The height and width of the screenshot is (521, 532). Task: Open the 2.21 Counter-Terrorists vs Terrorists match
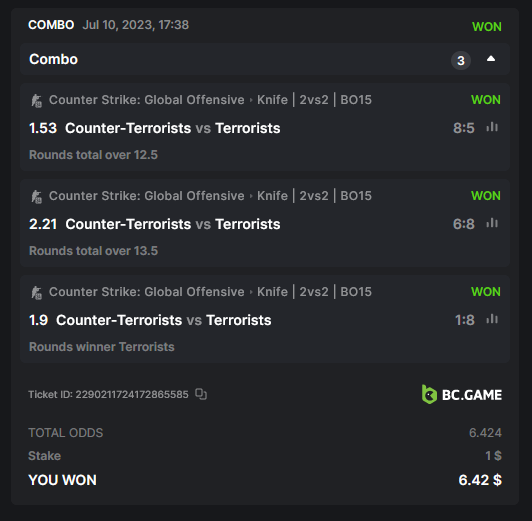click(x=155, y=224)
